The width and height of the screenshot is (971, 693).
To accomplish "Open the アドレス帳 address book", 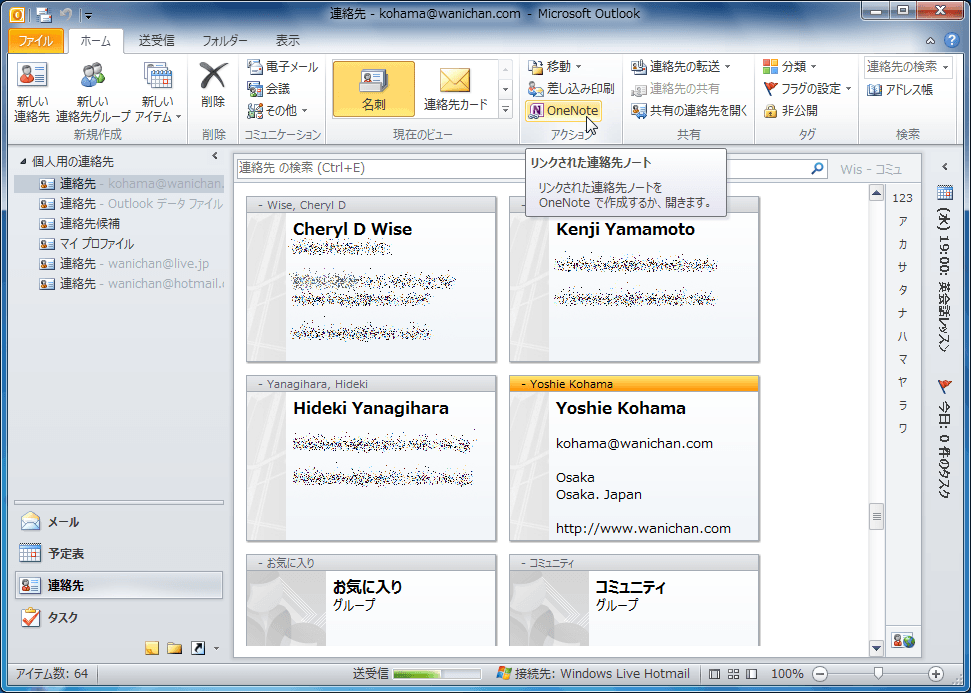I will (x=899, y=90).
